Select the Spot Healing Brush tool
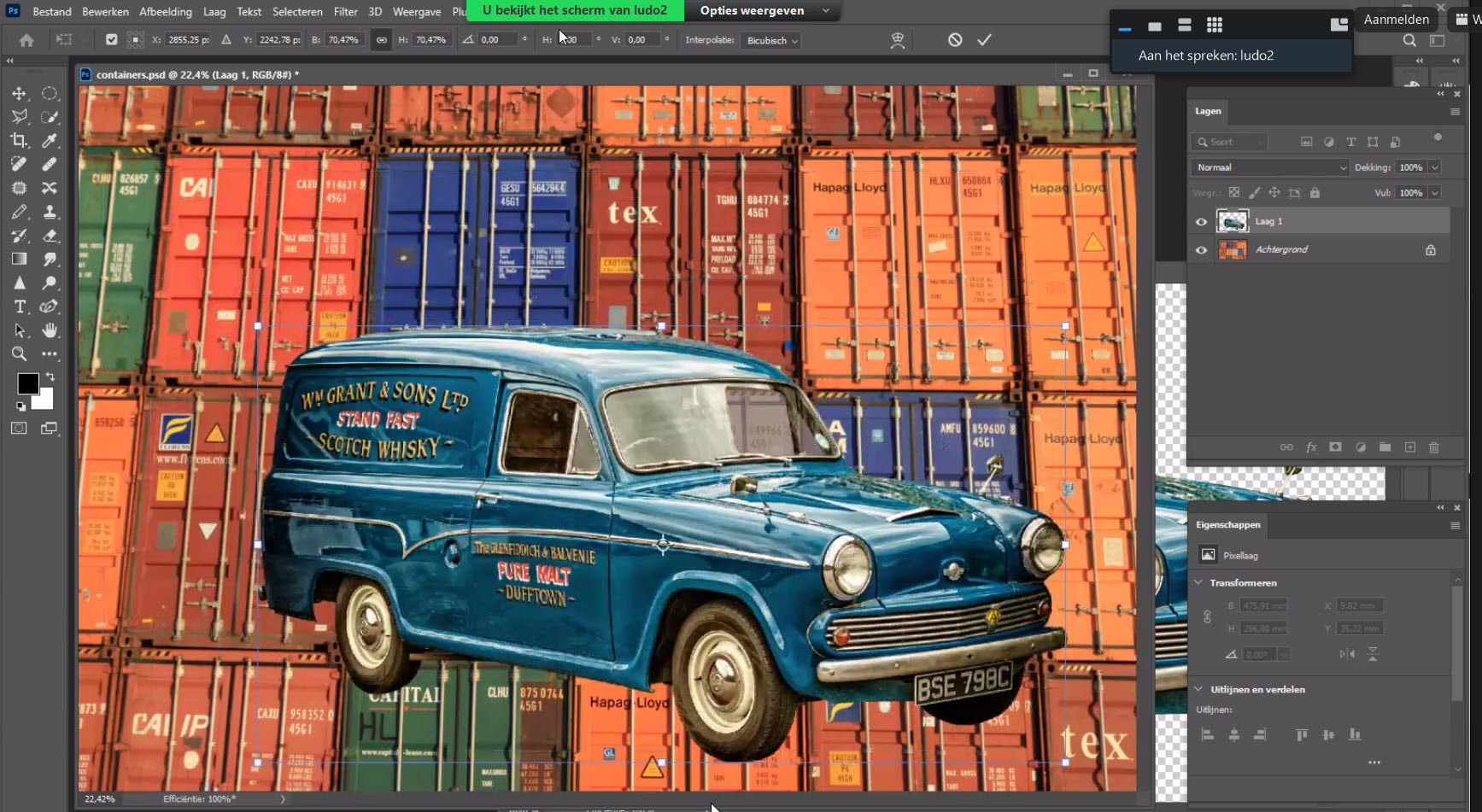 click(19, 164)
